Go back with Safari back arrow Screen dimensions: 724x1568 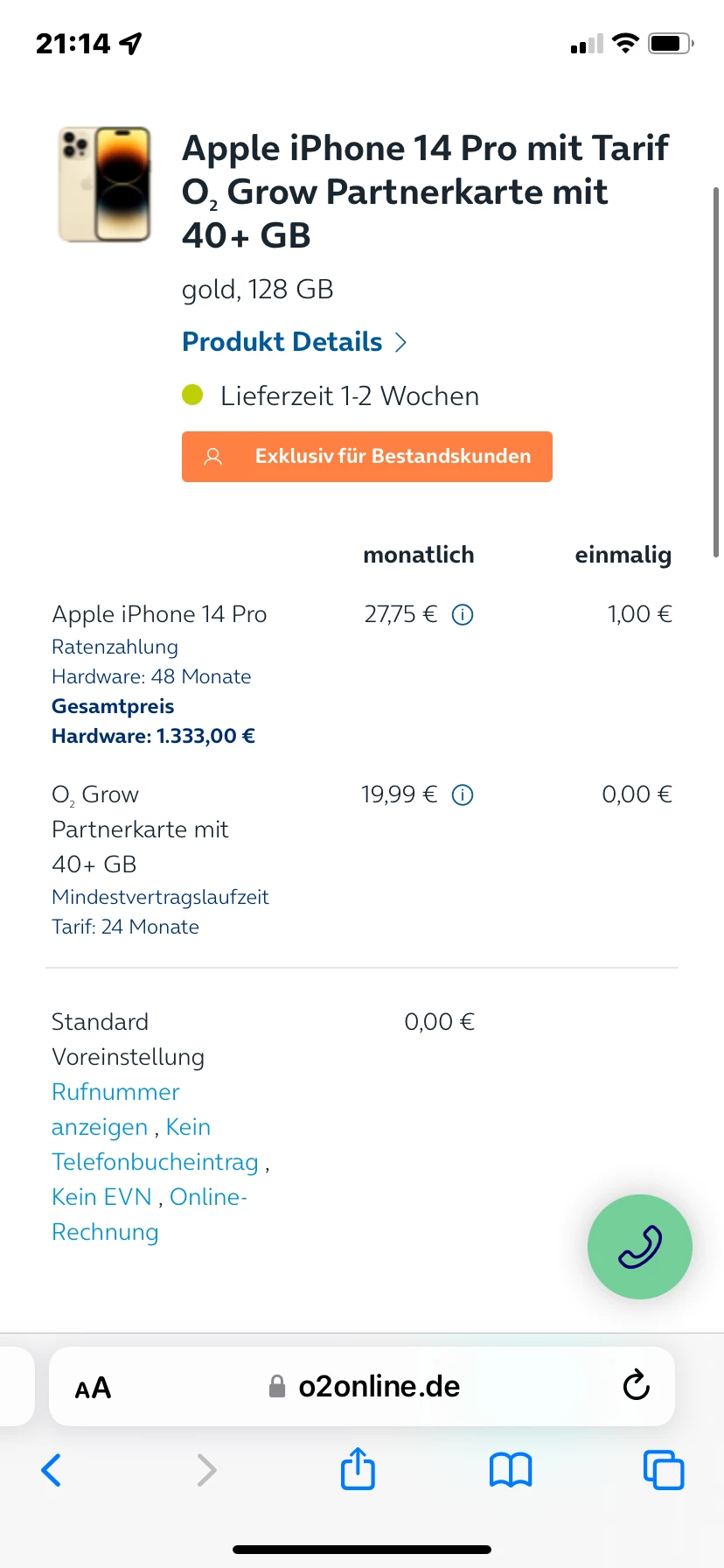pyautogui.click(x=52, y=1470)
